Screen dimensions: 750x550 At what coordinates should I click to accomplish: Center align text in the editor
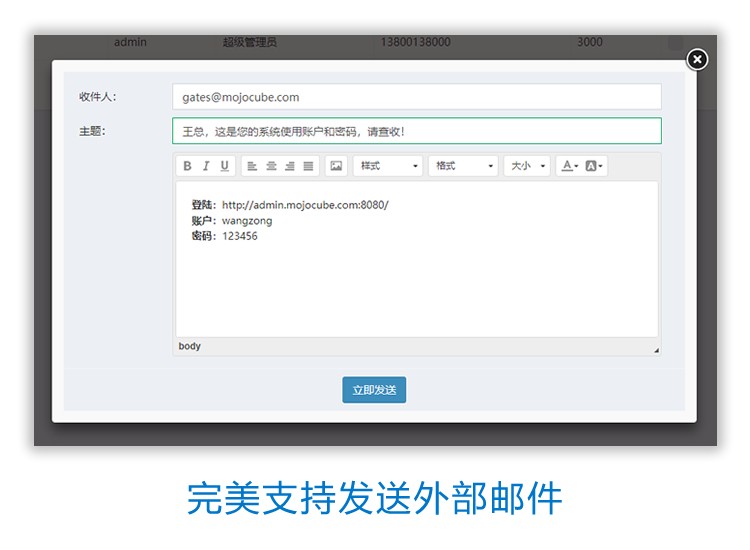click(x=271, y=166)
